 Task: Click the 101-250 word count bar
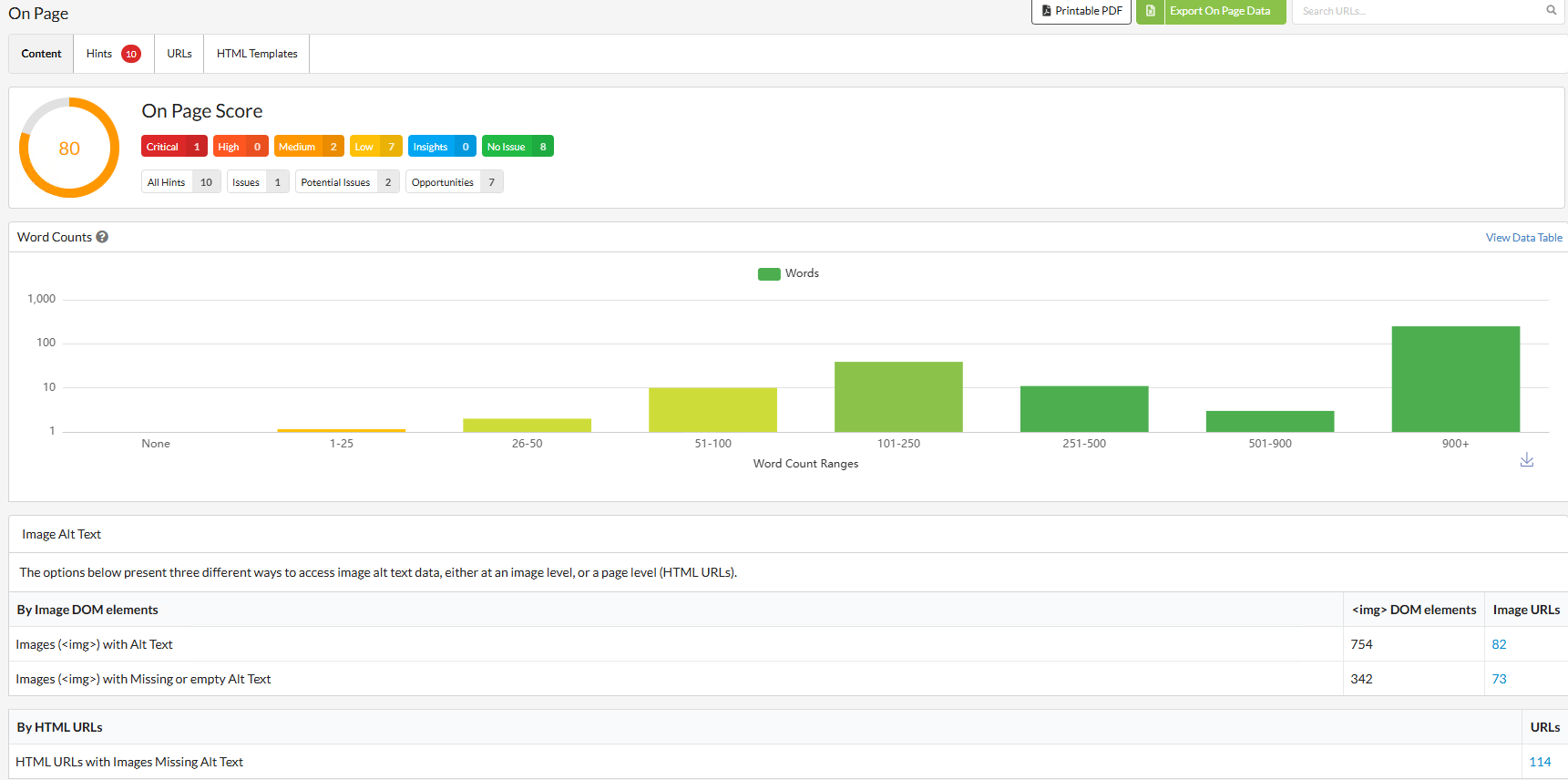coord(898,397)
